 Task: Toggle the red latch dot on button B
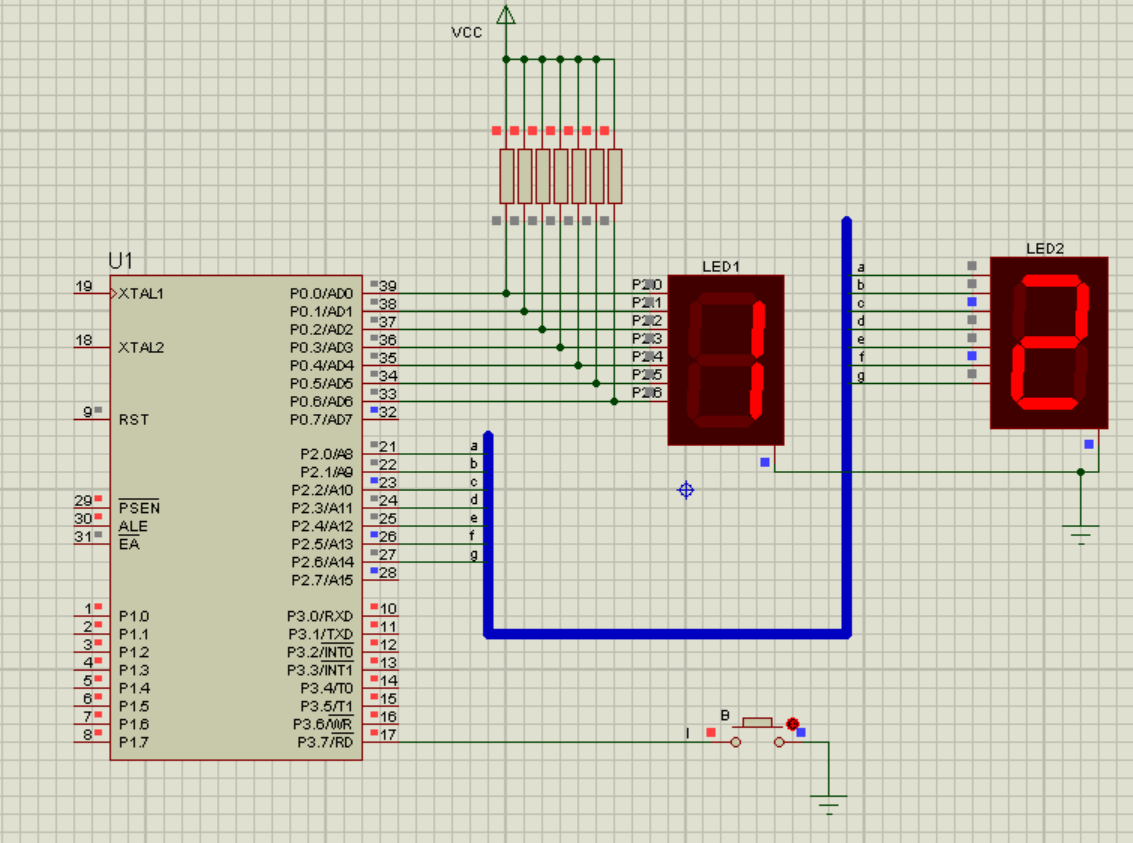[792, 724]
